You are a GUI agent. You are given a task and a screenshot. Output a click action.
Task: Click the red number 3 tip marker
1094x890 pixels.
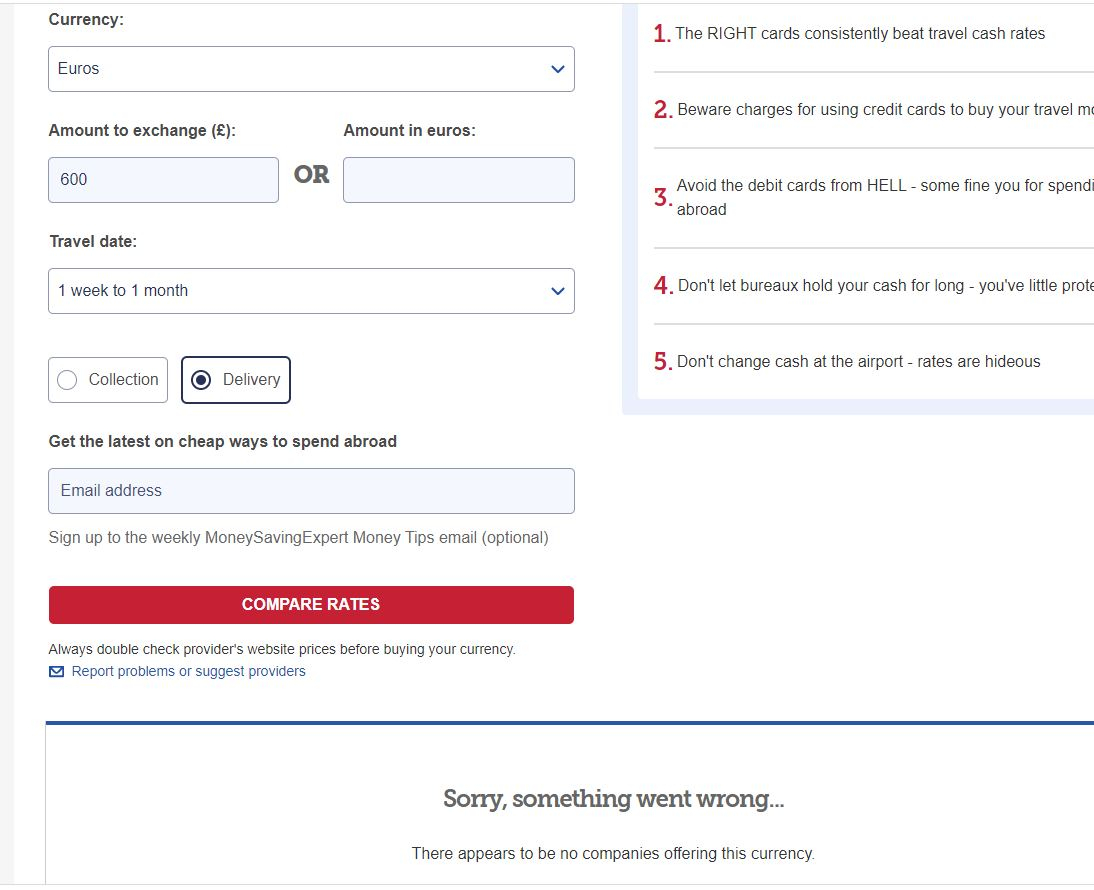coord(662,197)
